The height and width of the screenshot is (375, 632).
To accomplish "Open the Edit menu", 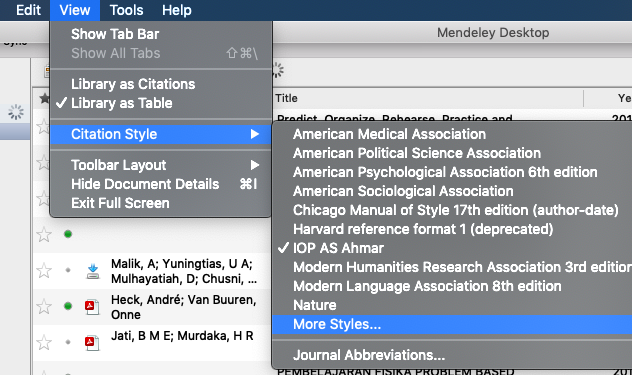I will (x=28, y=10).
